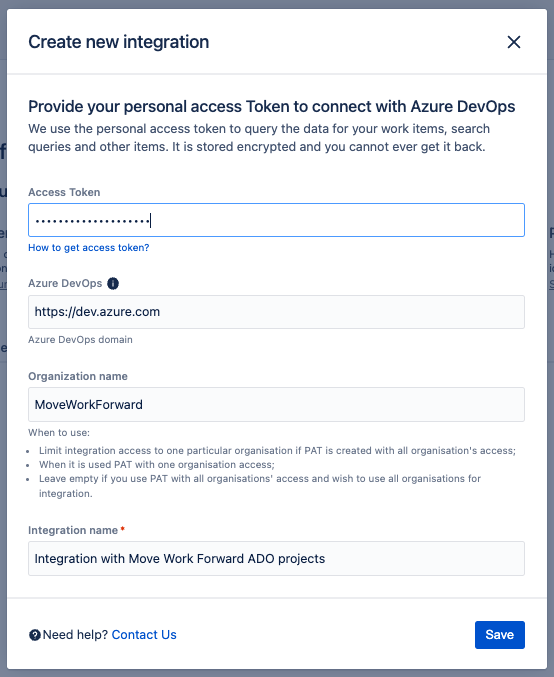
Task: Click the Organization name label
Action: point(78,376)
